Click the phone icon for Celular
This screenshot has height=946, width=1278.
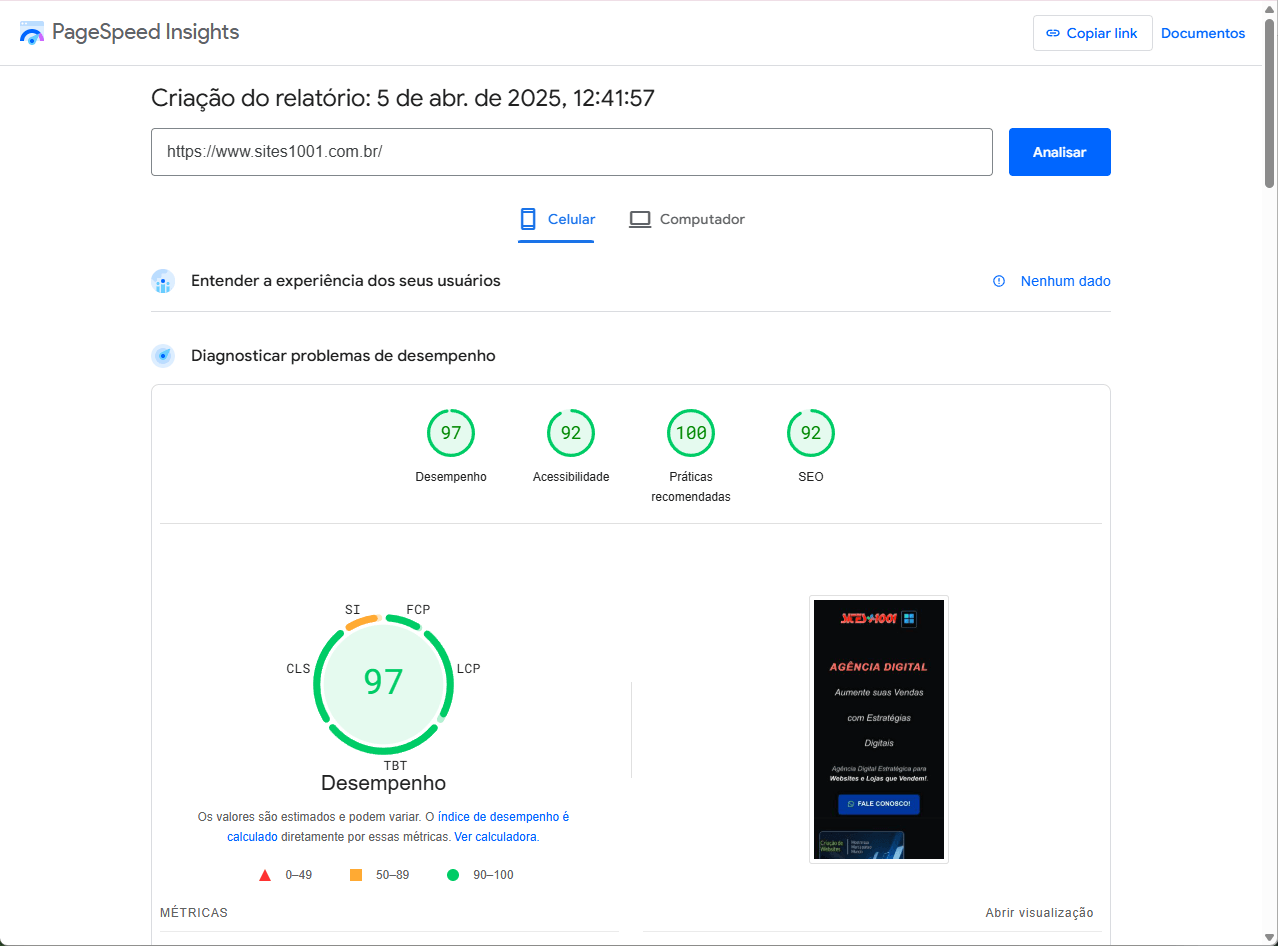click(x=528, y=219)
